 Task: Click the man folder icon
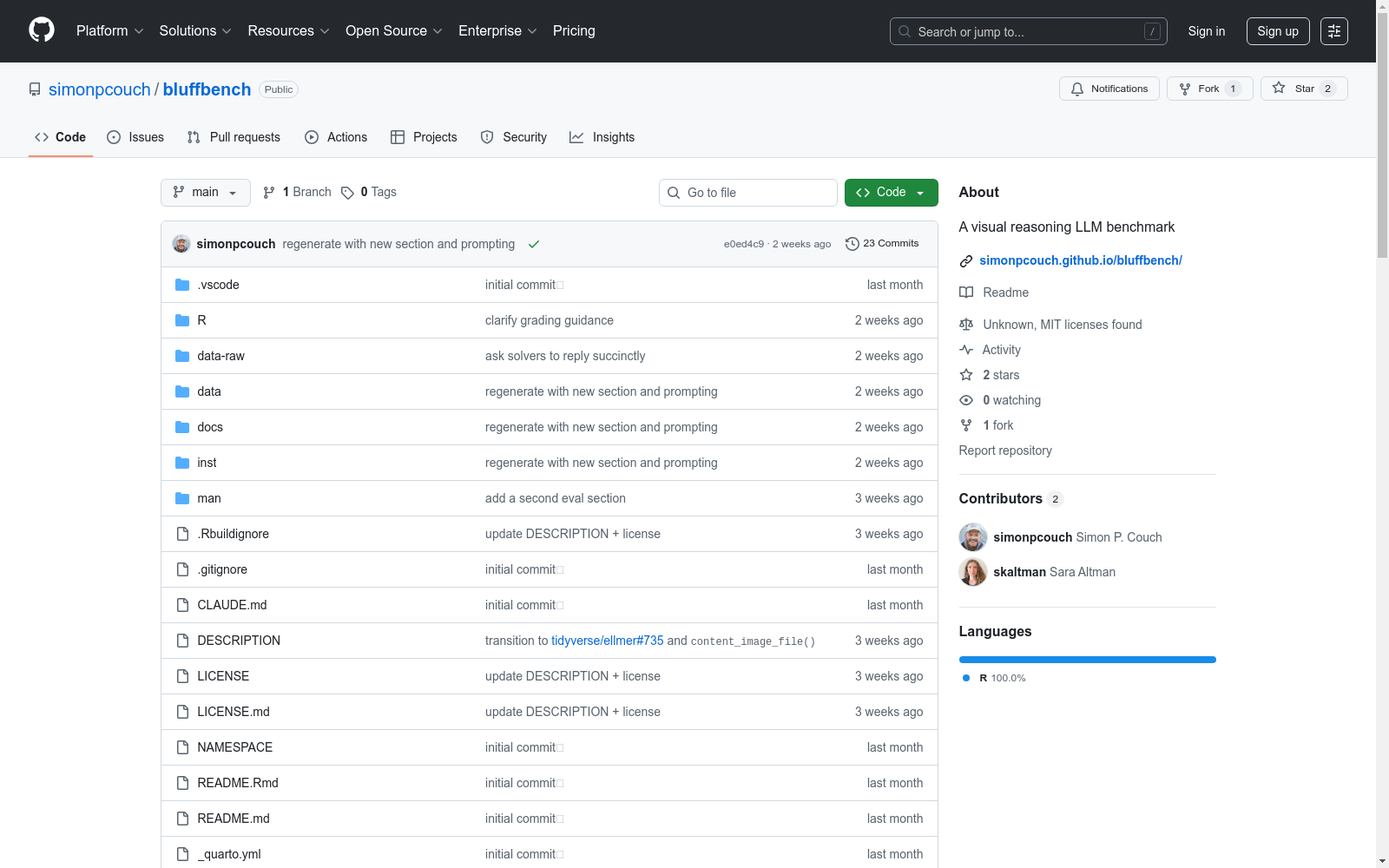(182, 498)
